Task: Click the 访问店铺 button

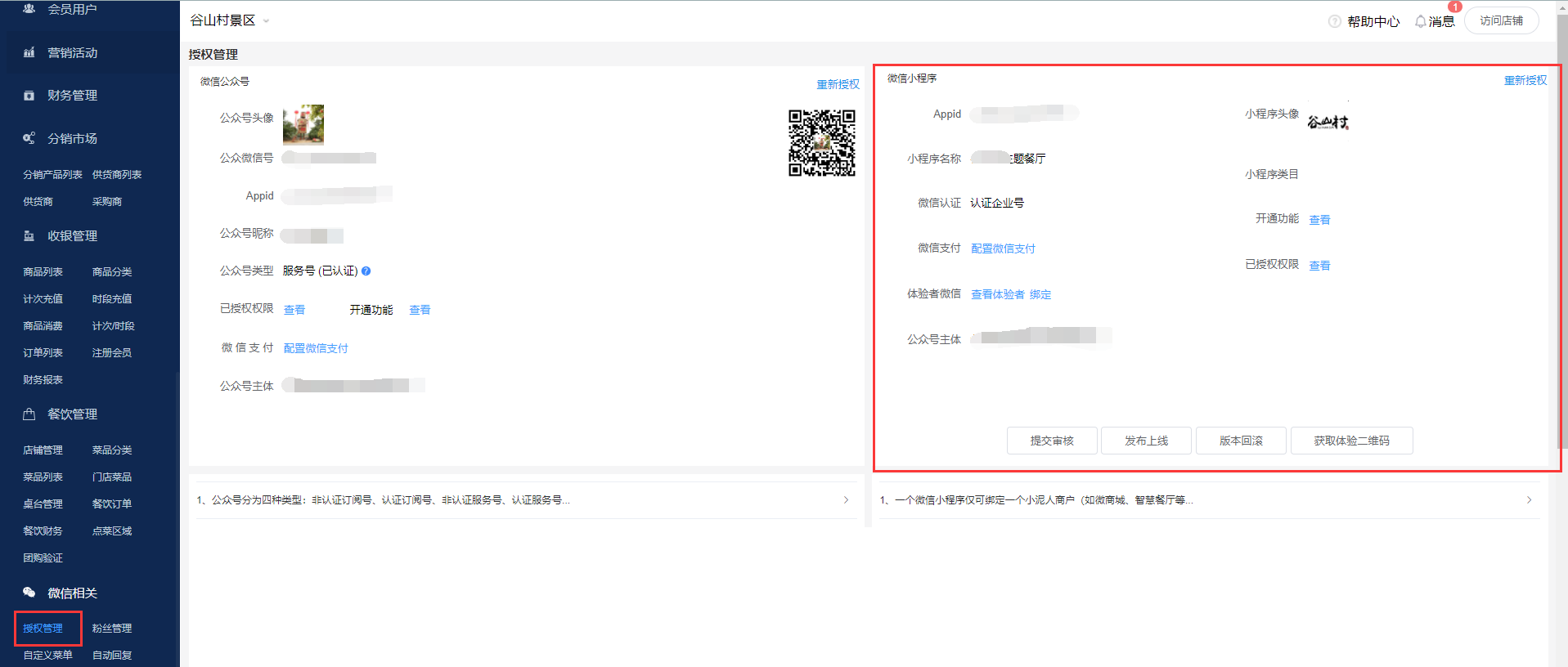Action: pyautogui.click(x=1501, y=20)
